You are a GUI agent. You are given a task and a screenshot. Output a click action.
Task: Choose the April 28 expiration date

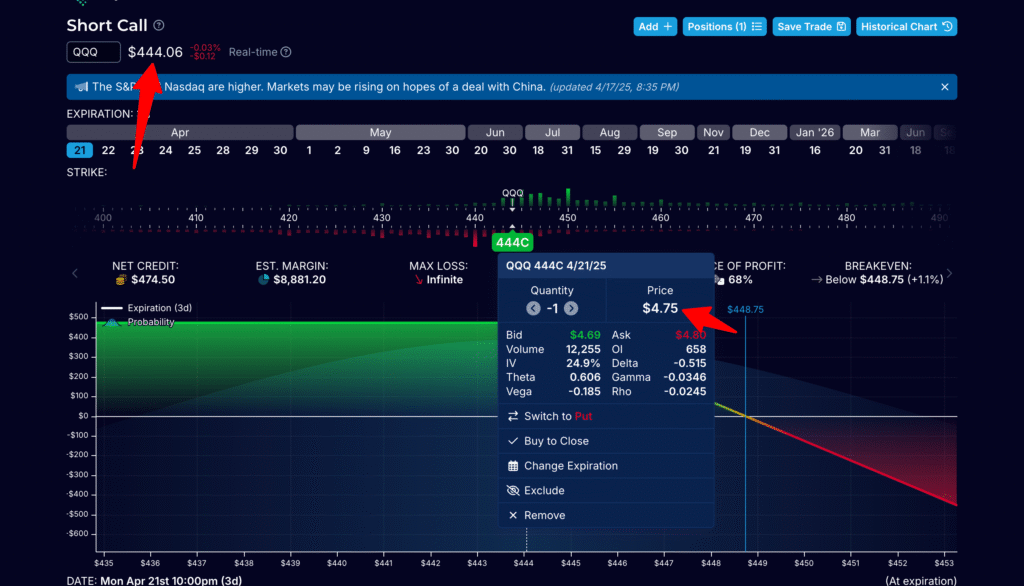click(223, 150)
